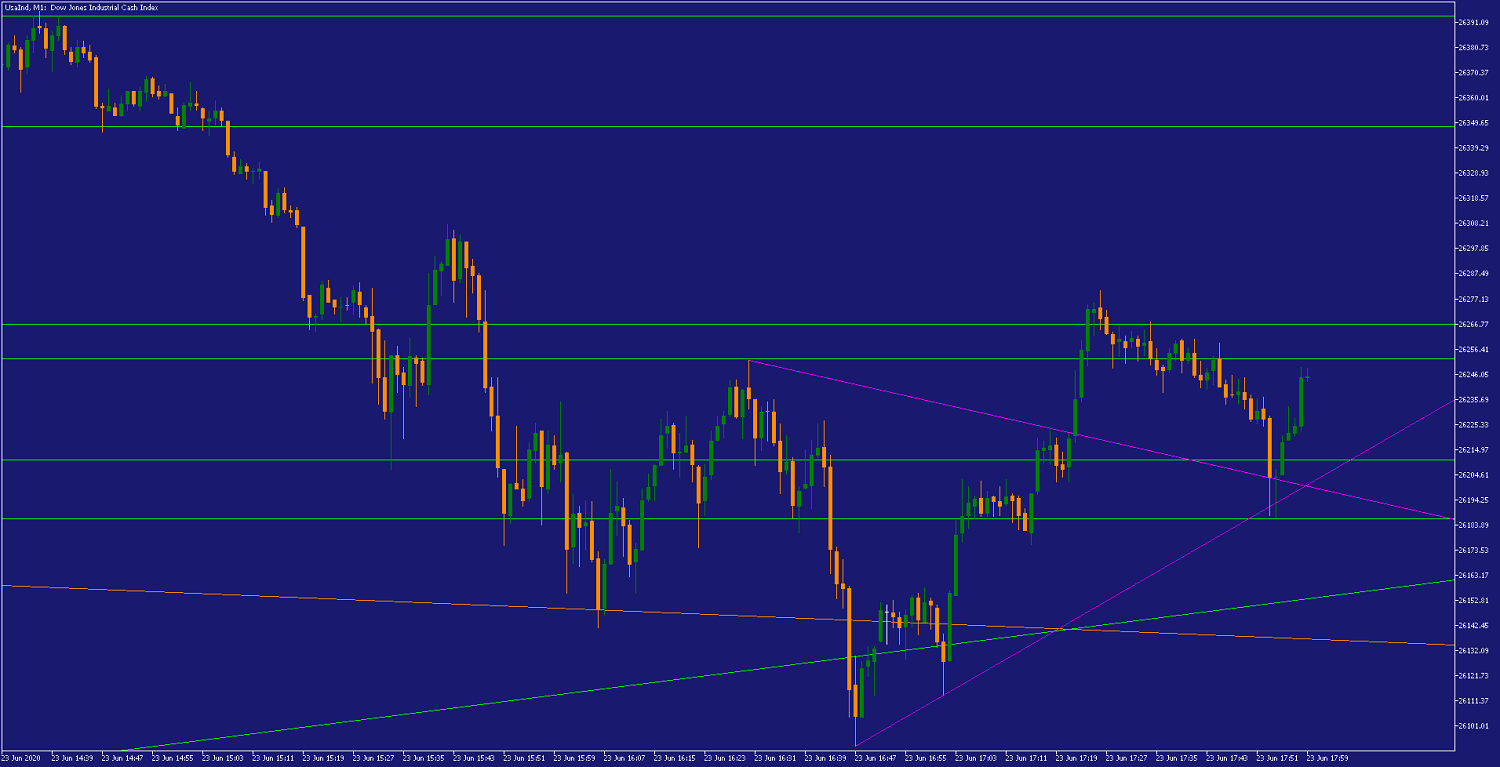Click the 26297.85 price label

(x=1473, y=248)
